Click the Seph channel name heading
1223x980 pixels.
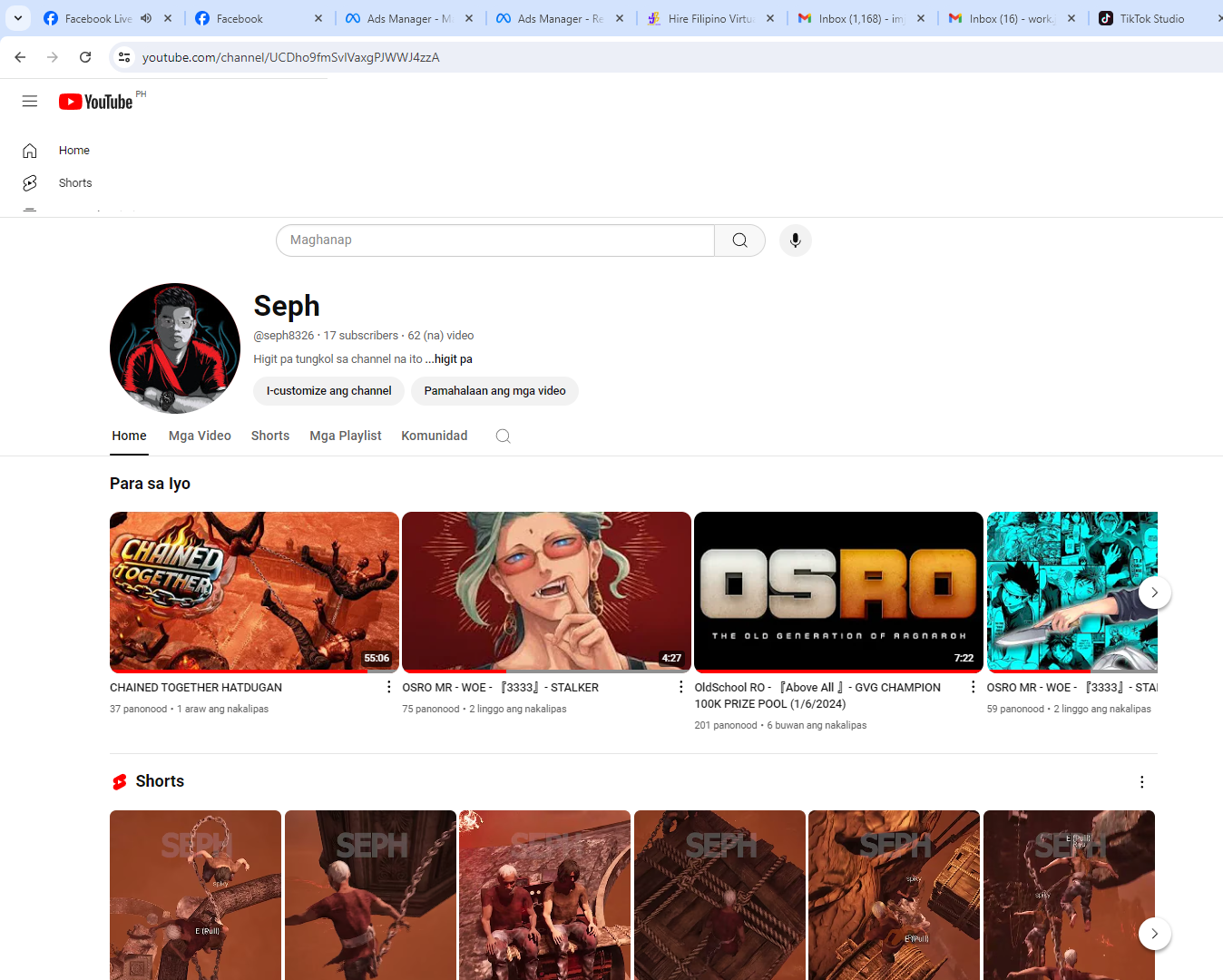tap(287, 307)
